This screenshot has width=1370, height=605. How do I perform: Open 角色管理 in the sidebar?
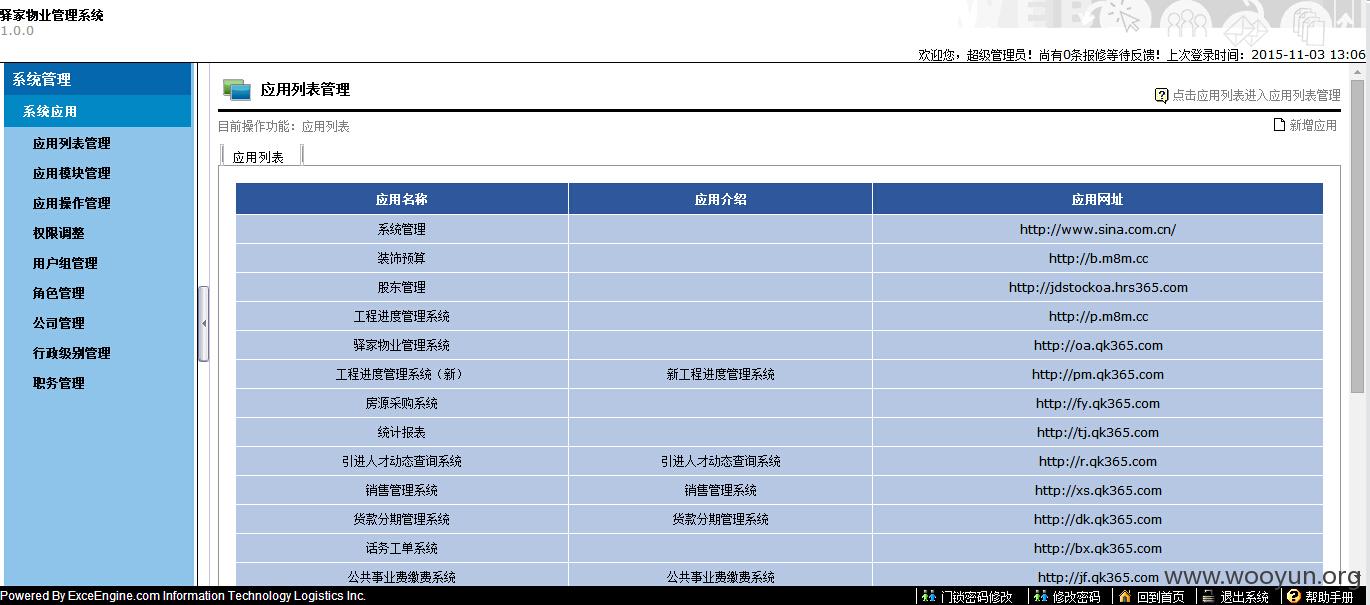(59, 293)
